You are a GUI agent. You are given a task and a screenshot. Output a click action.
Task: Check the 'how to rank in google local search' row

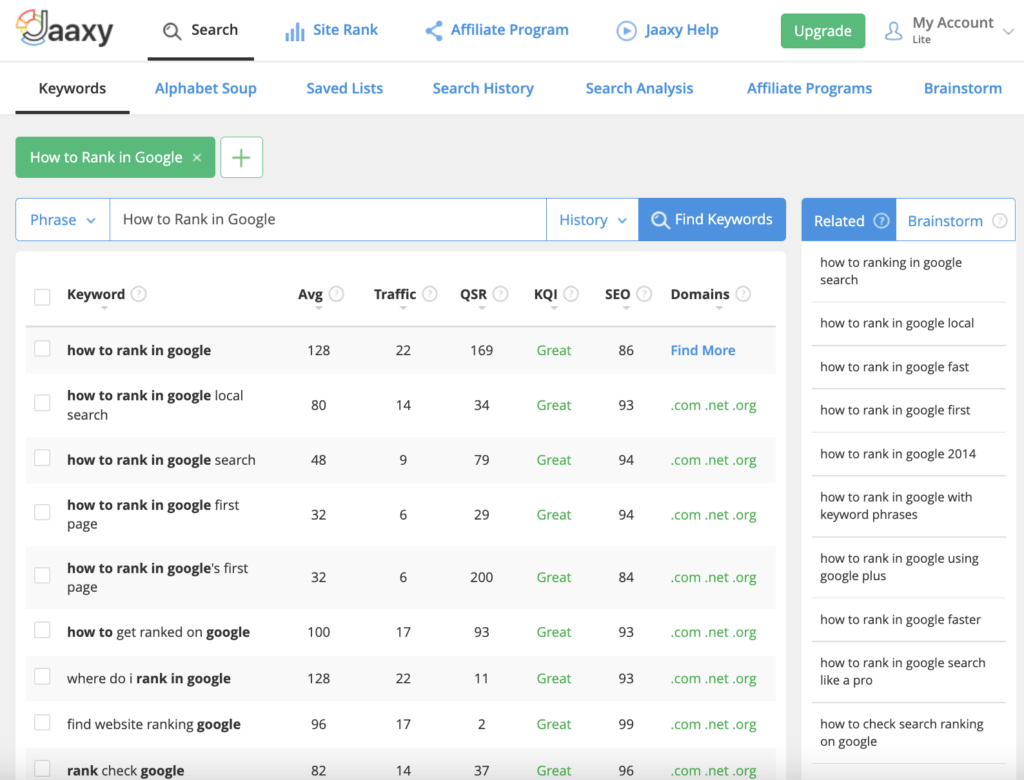click(x=42, y=402)
